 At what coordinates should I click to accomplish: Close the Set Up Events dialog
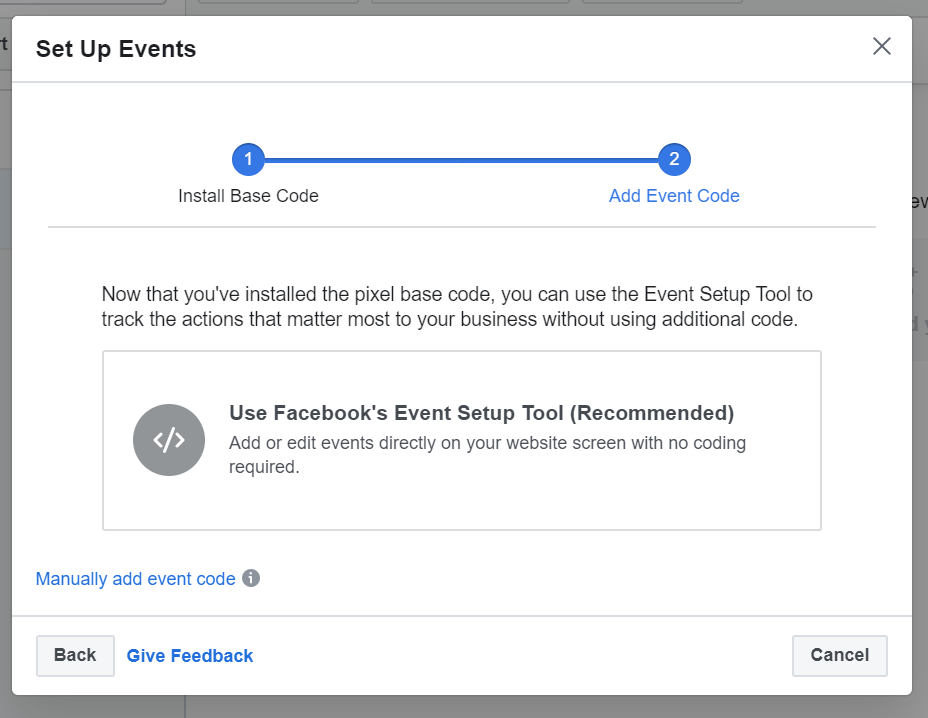[881, 46]
